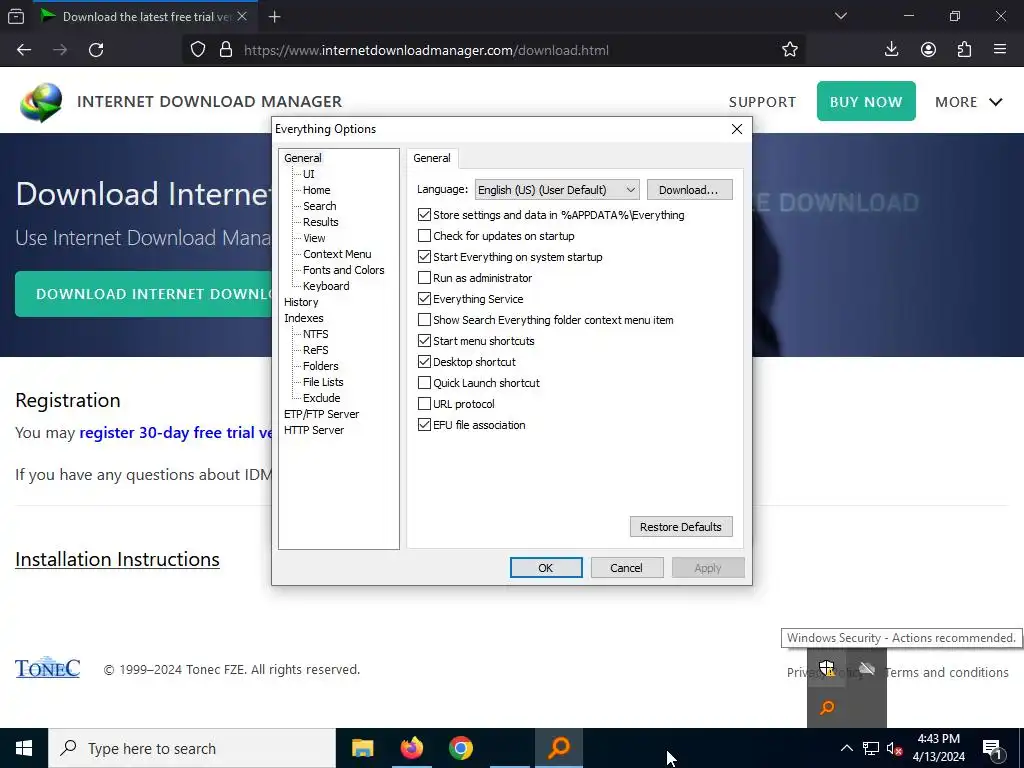Open the Firefox hamburger menu
1024x768 pixels.
[x=1000, y=49]
